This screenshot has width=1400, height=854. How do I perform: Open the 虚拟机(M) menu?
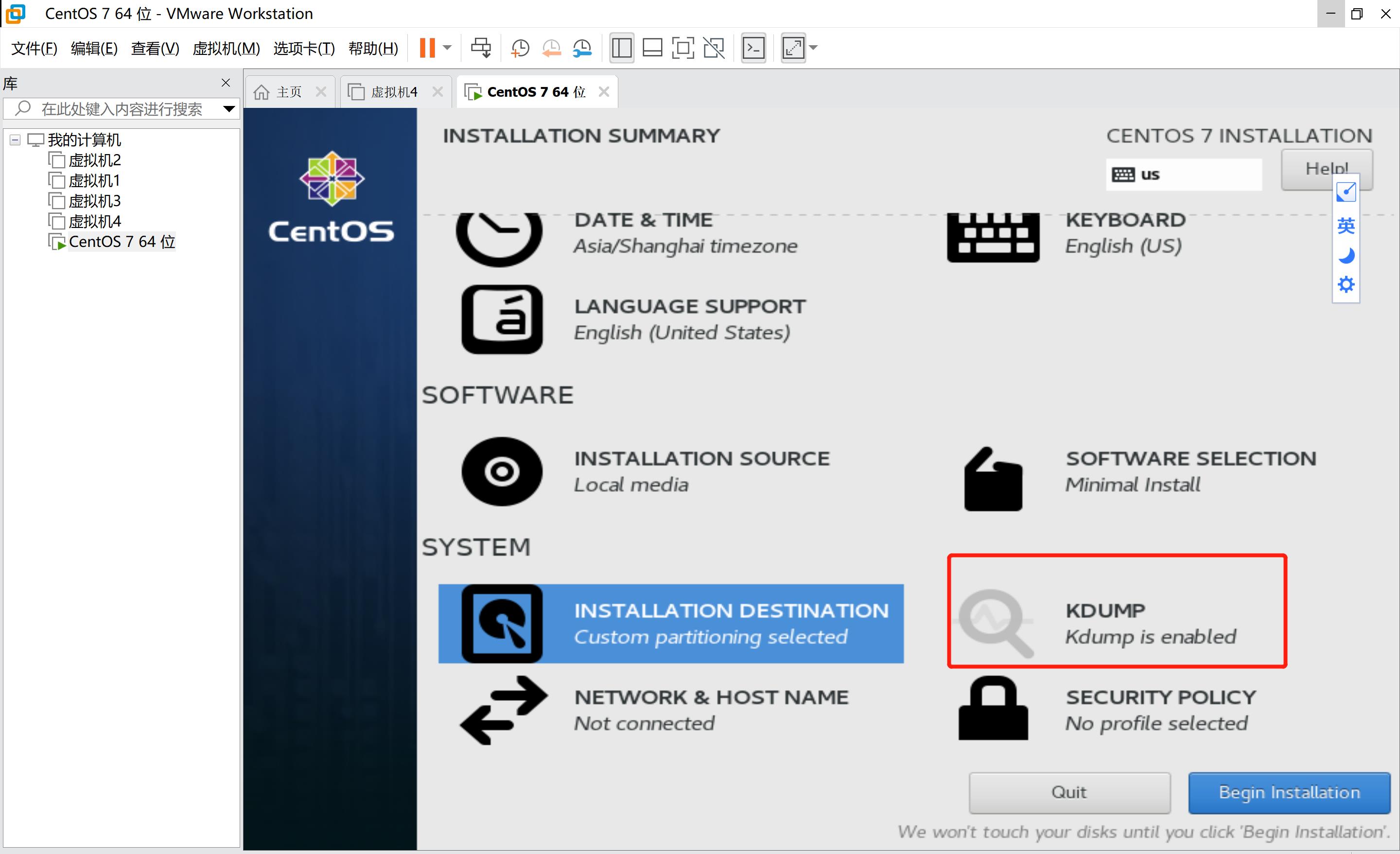click(226, 48)
